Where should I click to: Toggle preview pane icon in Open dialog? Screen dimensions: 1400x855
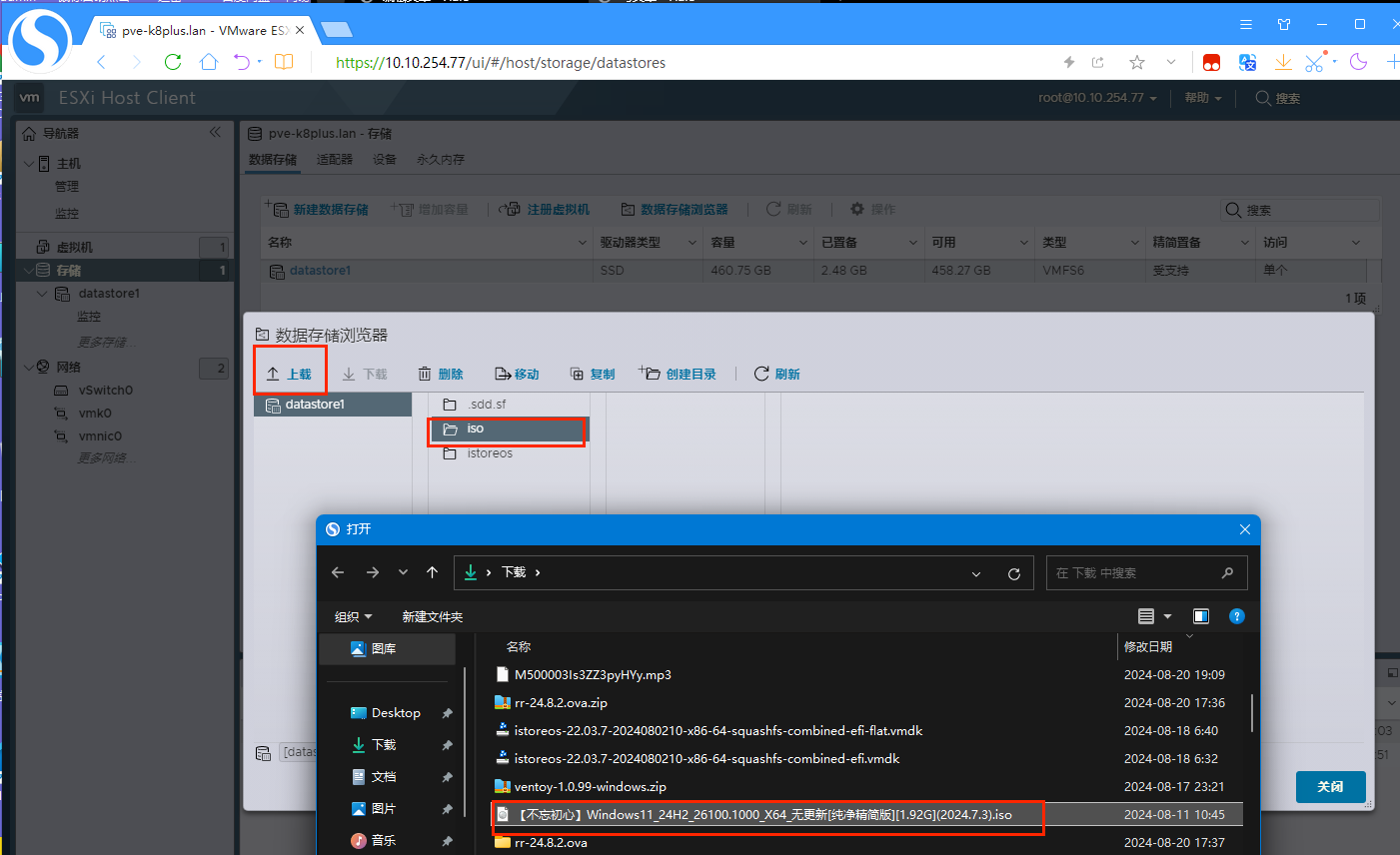(x=1201, y=616)
